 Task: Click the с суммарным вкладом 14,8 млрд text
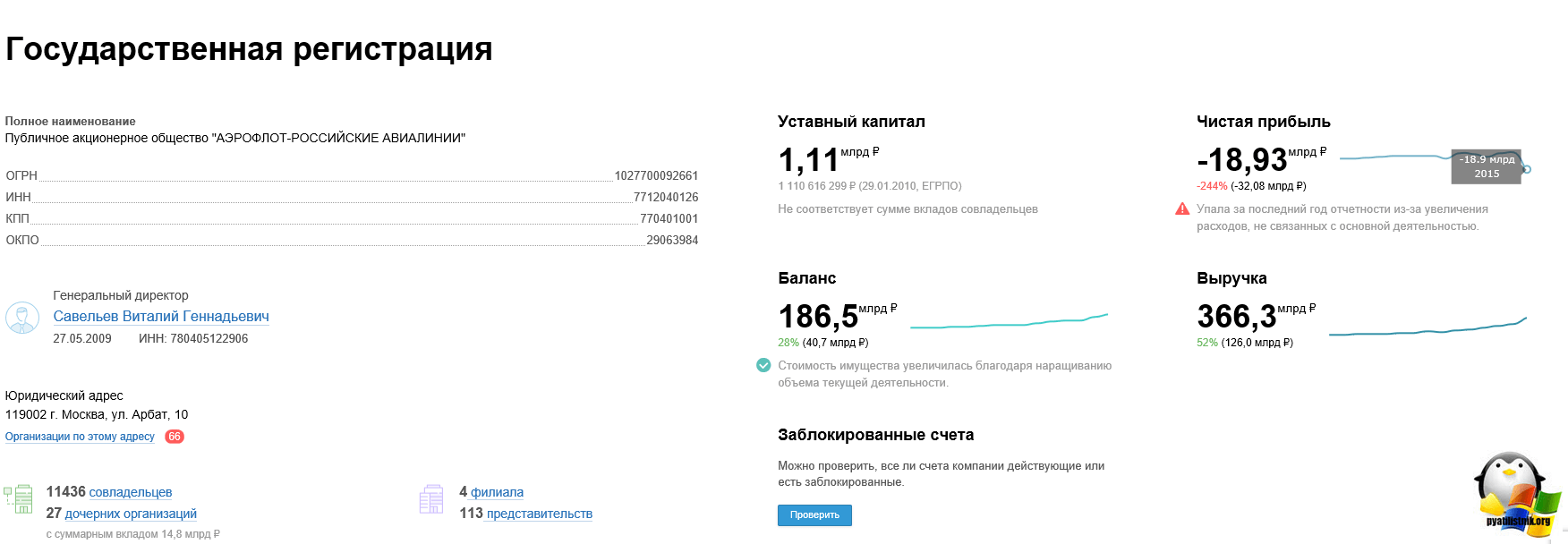coord(133,534)
